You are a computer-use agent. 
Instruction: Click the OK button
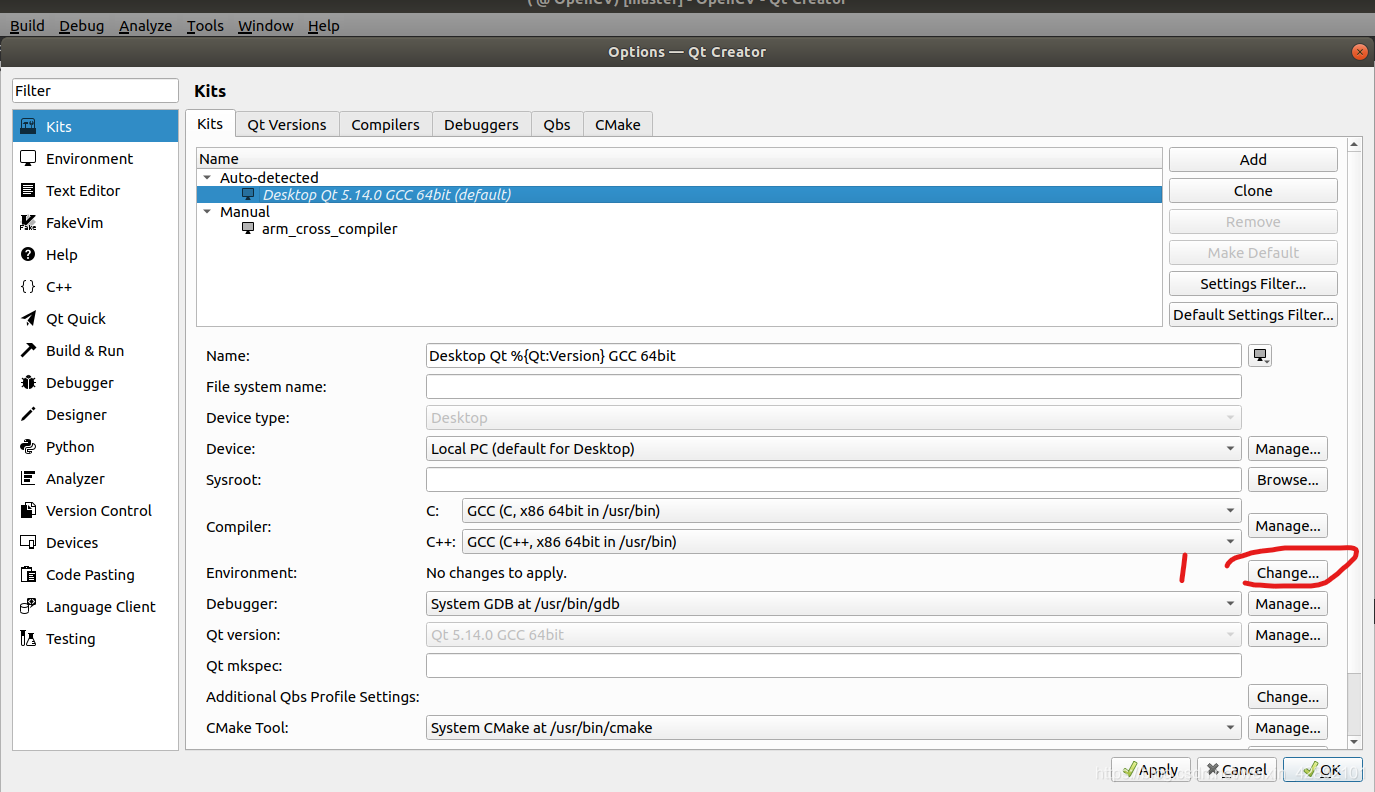pyautogui.click(x=1323, y=769)
